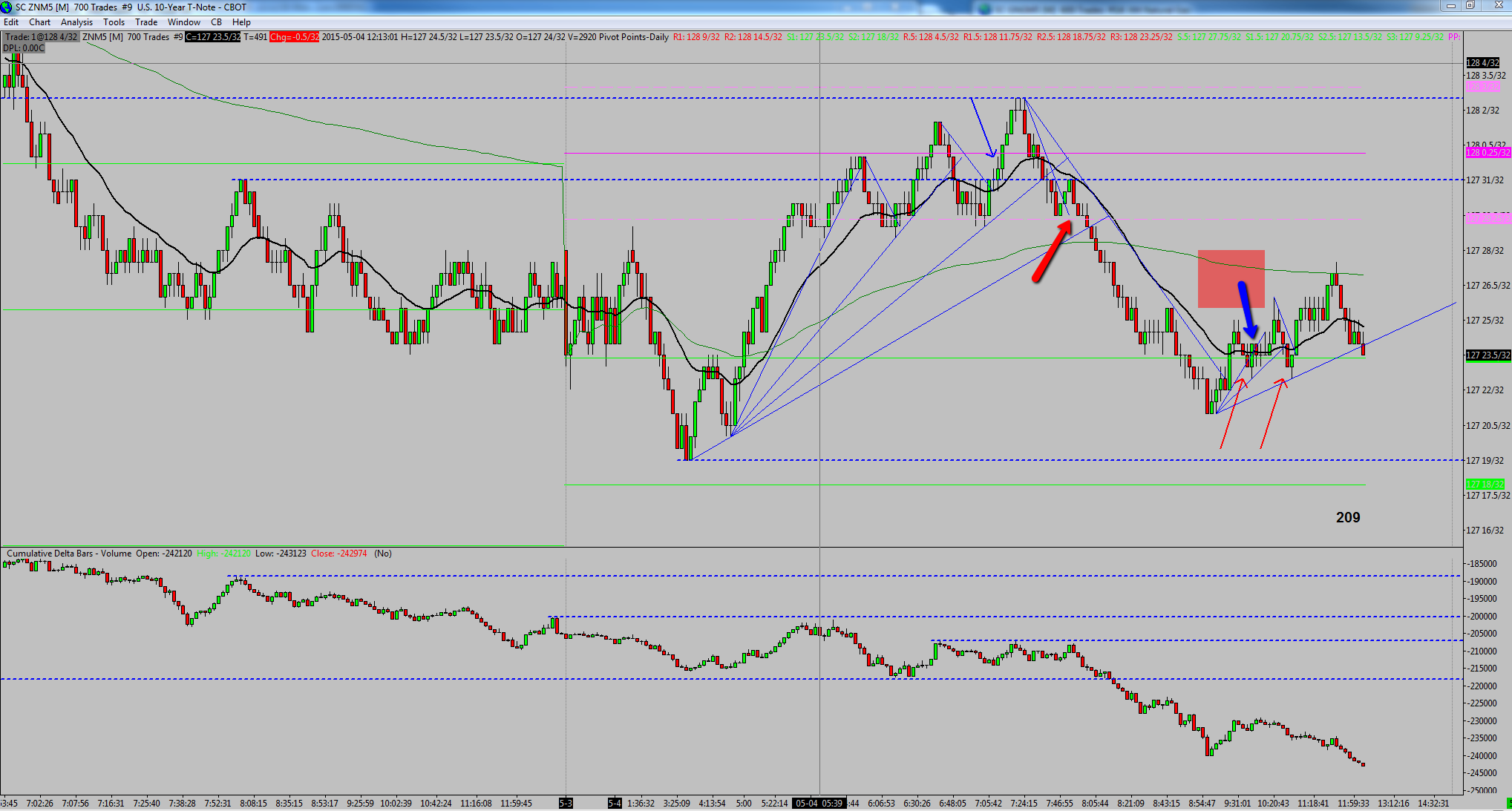Click the 'S.5: 127 27.75/32' pivot value
The width and height of the screenshot is (1512, 811).
pyautogui.click(x=1209, y=37)
